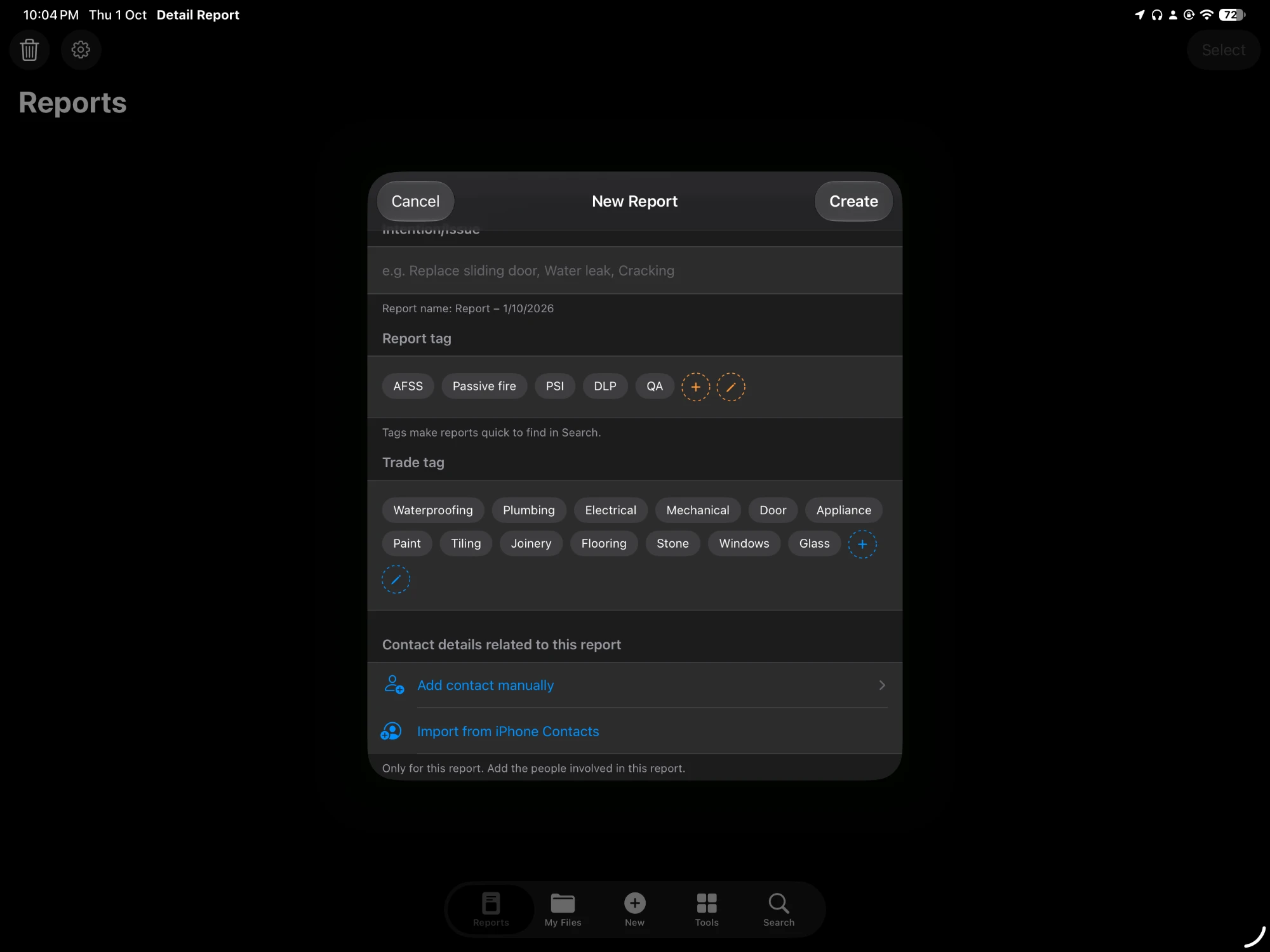This screenshot has width=1270, height=952.
Task: Toggle the AFSS report tag
Action: (x=408, y=386)
